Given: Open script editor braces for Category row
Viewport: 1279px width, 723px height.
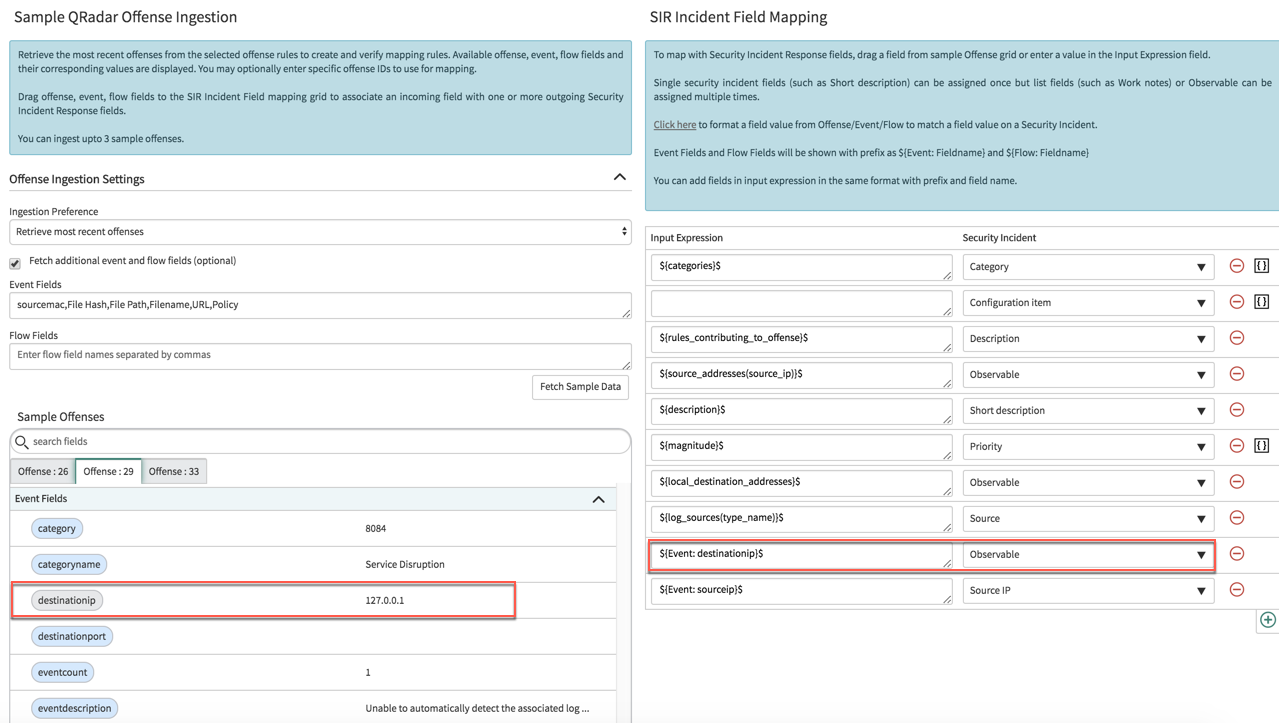Looking at the screenshot, I should pos(1262,266).
